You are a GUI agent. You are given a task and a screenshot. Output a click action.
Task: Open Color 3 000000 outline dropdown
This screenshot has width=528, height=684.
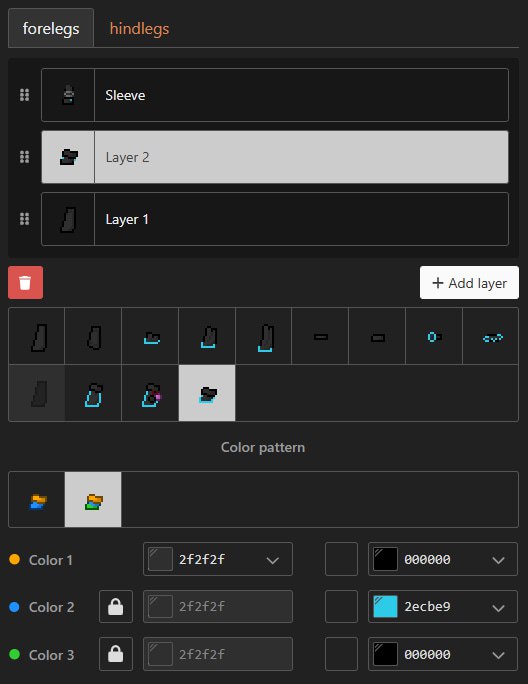coord(443,654)
